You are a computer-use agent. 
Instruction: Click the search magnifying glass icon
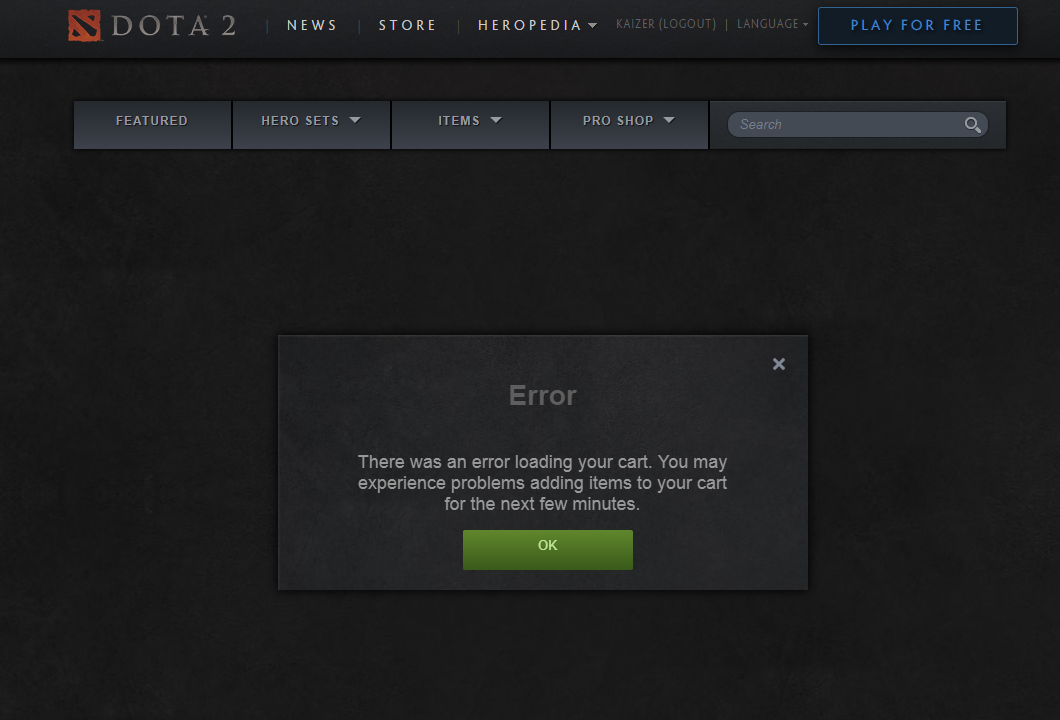coord(972,125)
